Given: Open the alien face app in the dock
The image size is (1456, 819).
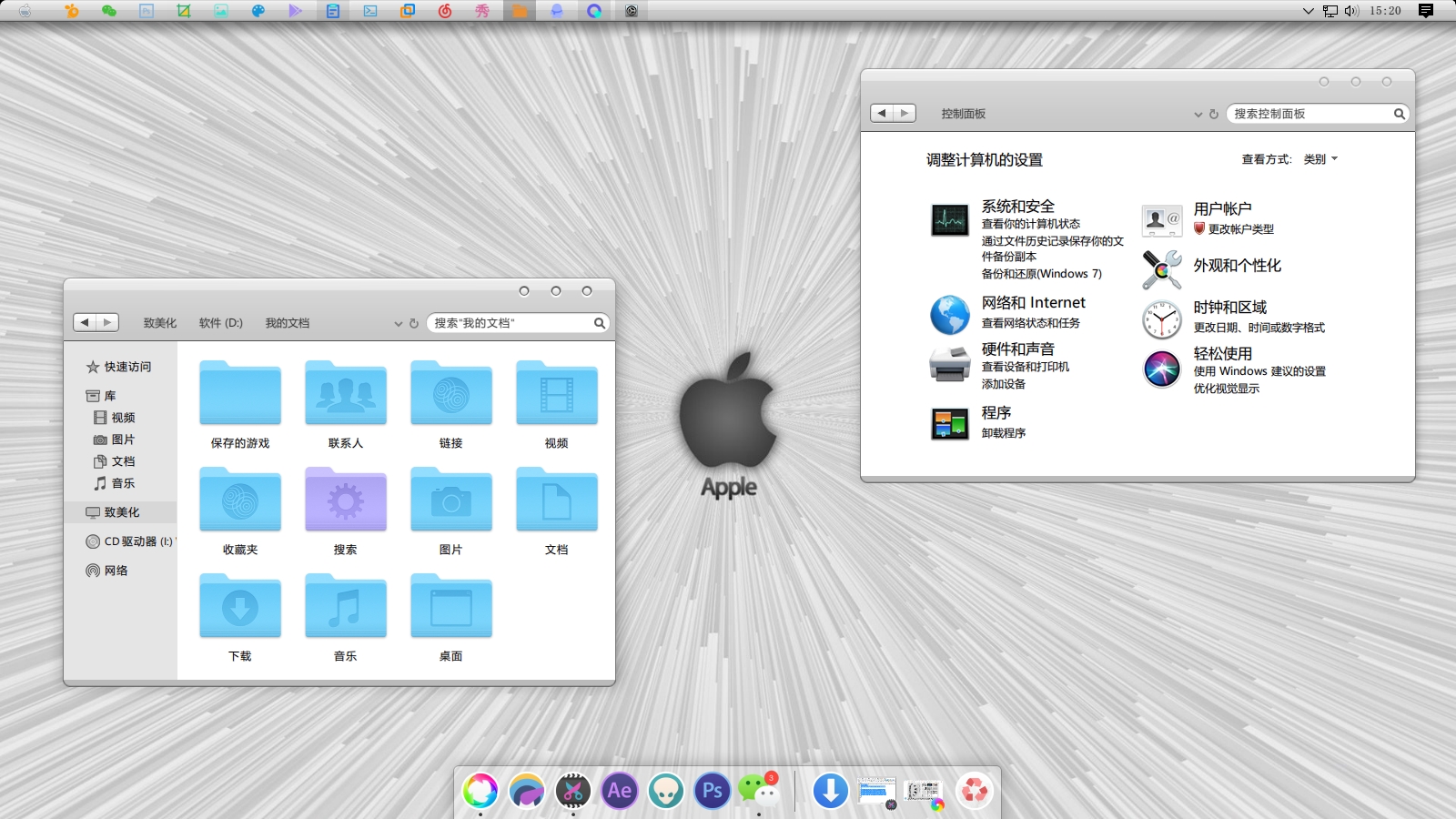Looking at the screenshot, I should (x=666, y=791).
